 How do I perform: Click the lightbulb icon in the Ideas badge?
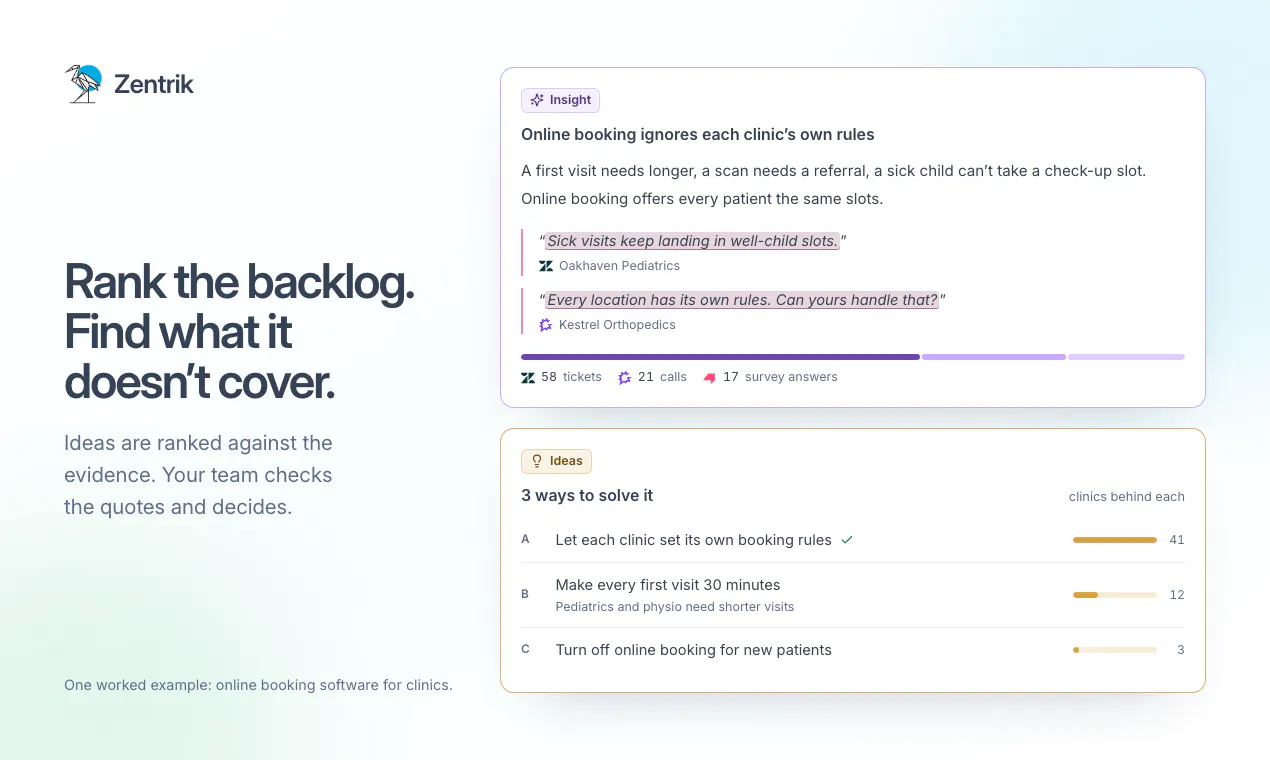pos(537,461)
